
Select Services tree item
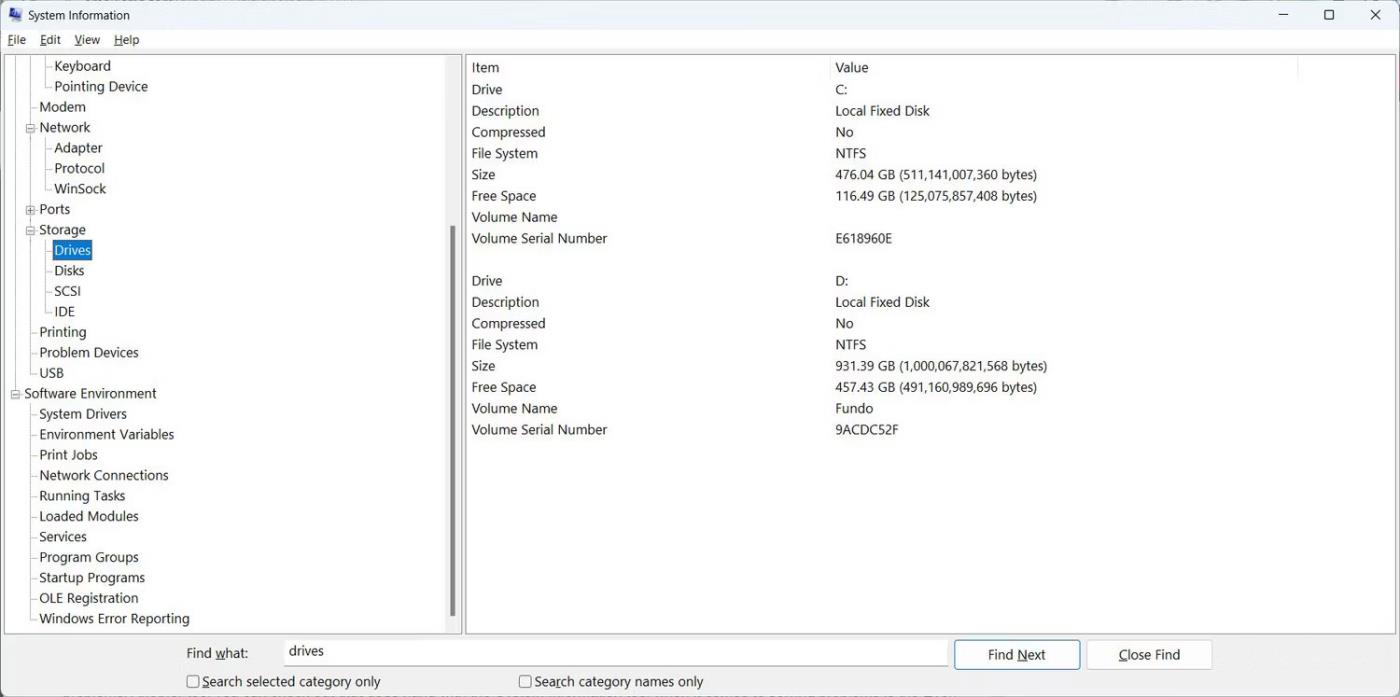(x=63, y=537)
